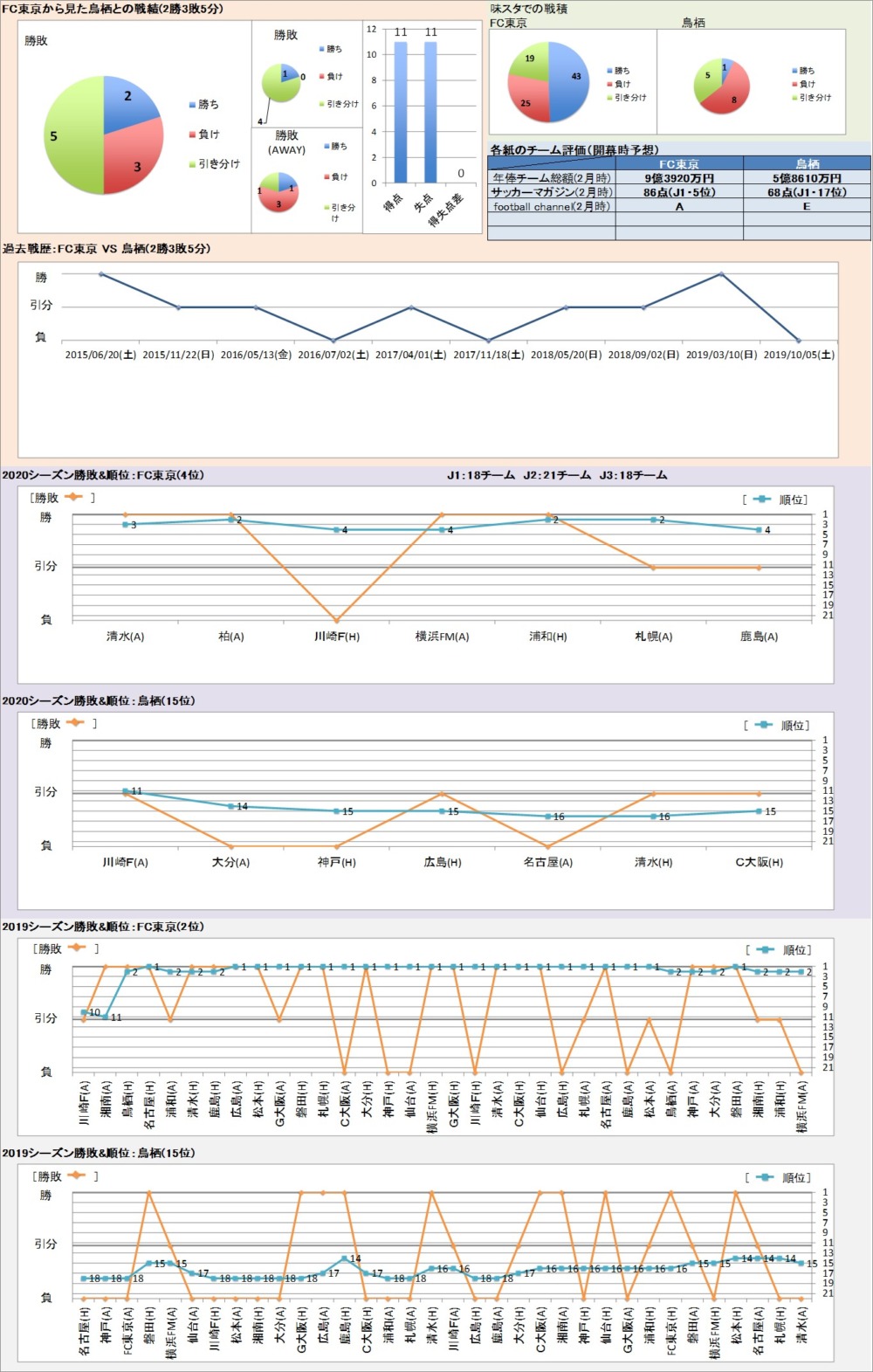873x1372 pixels.
Task: Select the 年俸チーム総額(2月時) row label
Action: point(552,177)
